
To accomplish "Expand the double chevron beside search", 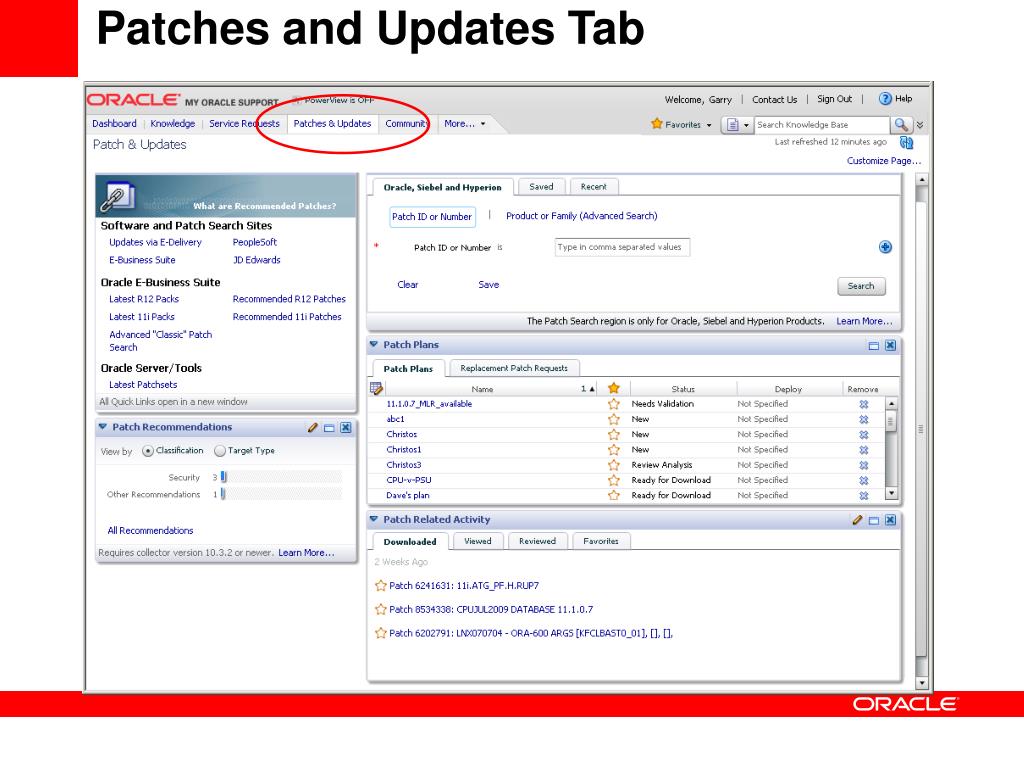I will [x=920, y=125].
